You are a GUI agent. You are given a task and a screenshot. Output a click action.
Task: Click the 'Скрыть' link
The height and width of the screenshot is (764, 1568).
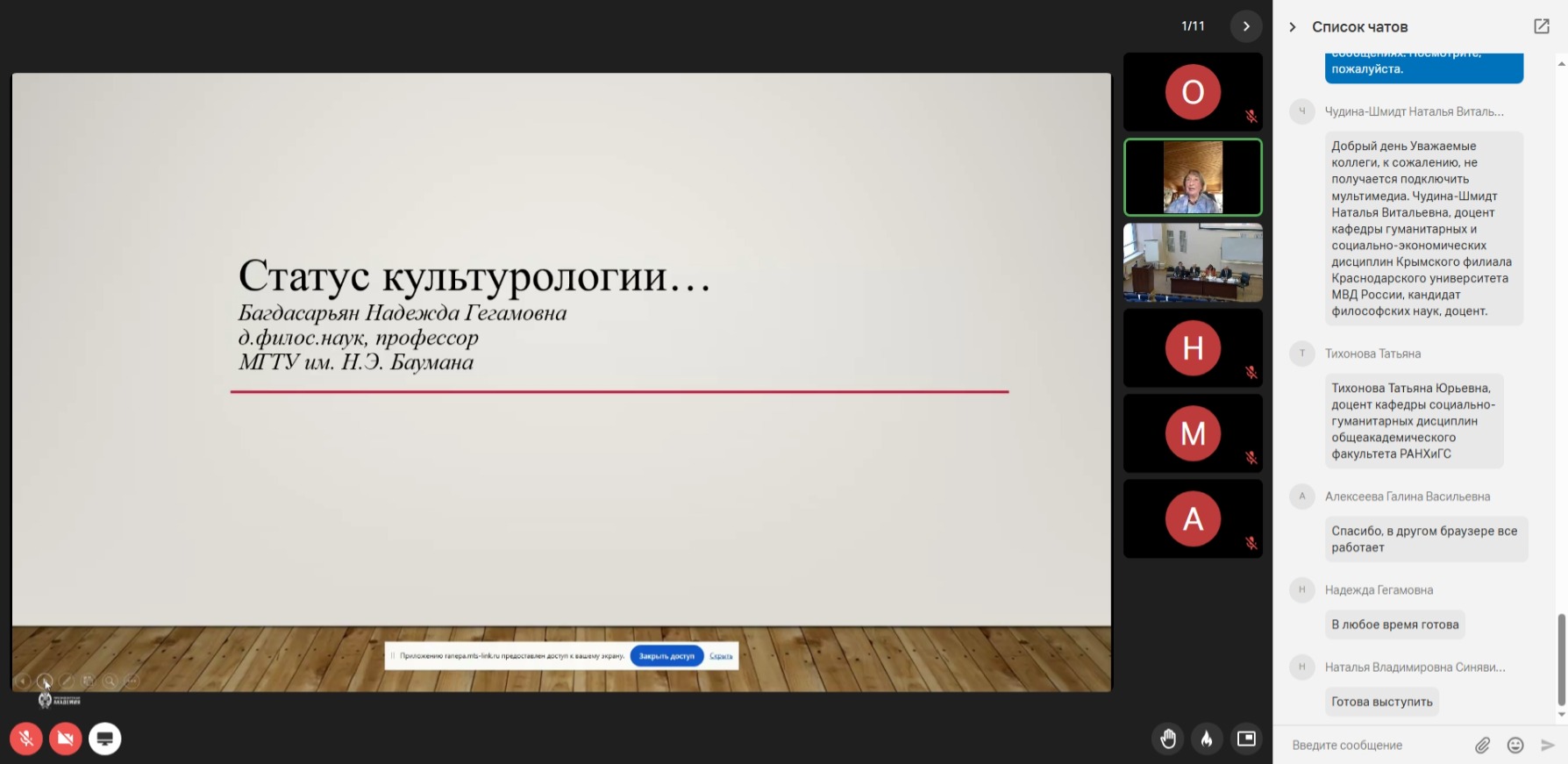pyautogui.click(x=721, y=655)
